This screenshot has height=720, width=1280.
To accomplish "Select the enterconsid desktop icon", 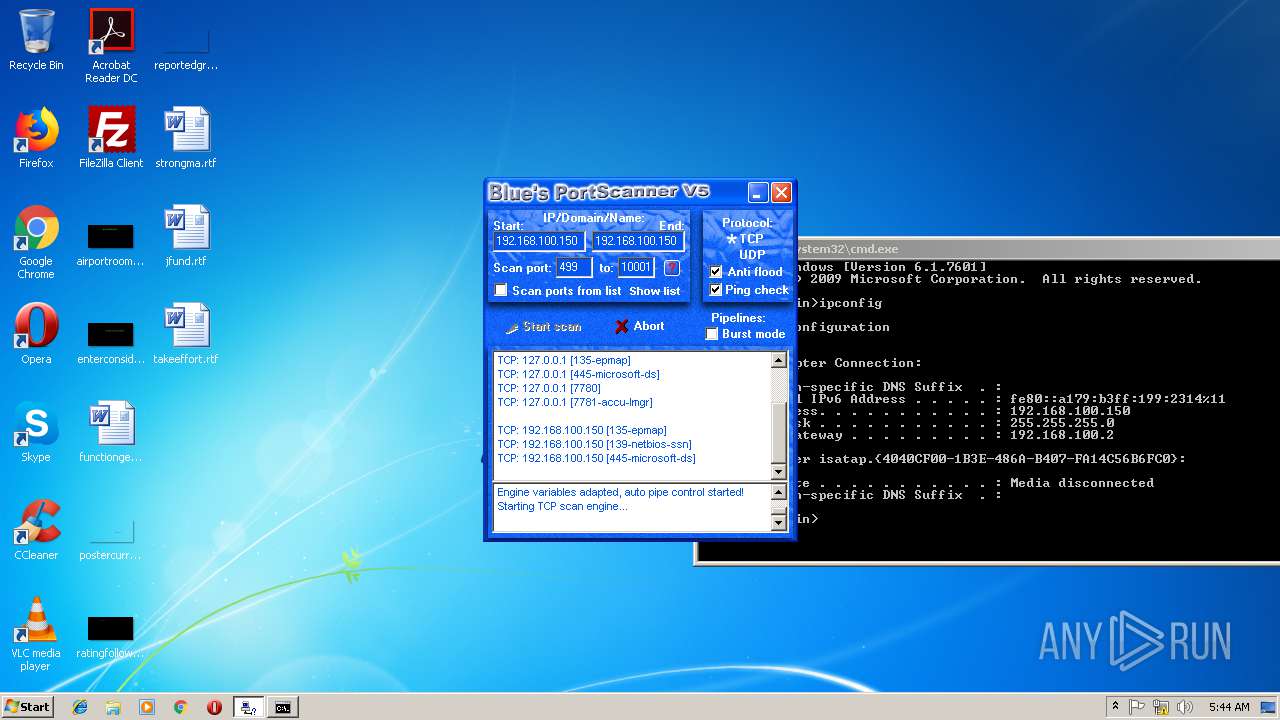I will pos(111,341).
